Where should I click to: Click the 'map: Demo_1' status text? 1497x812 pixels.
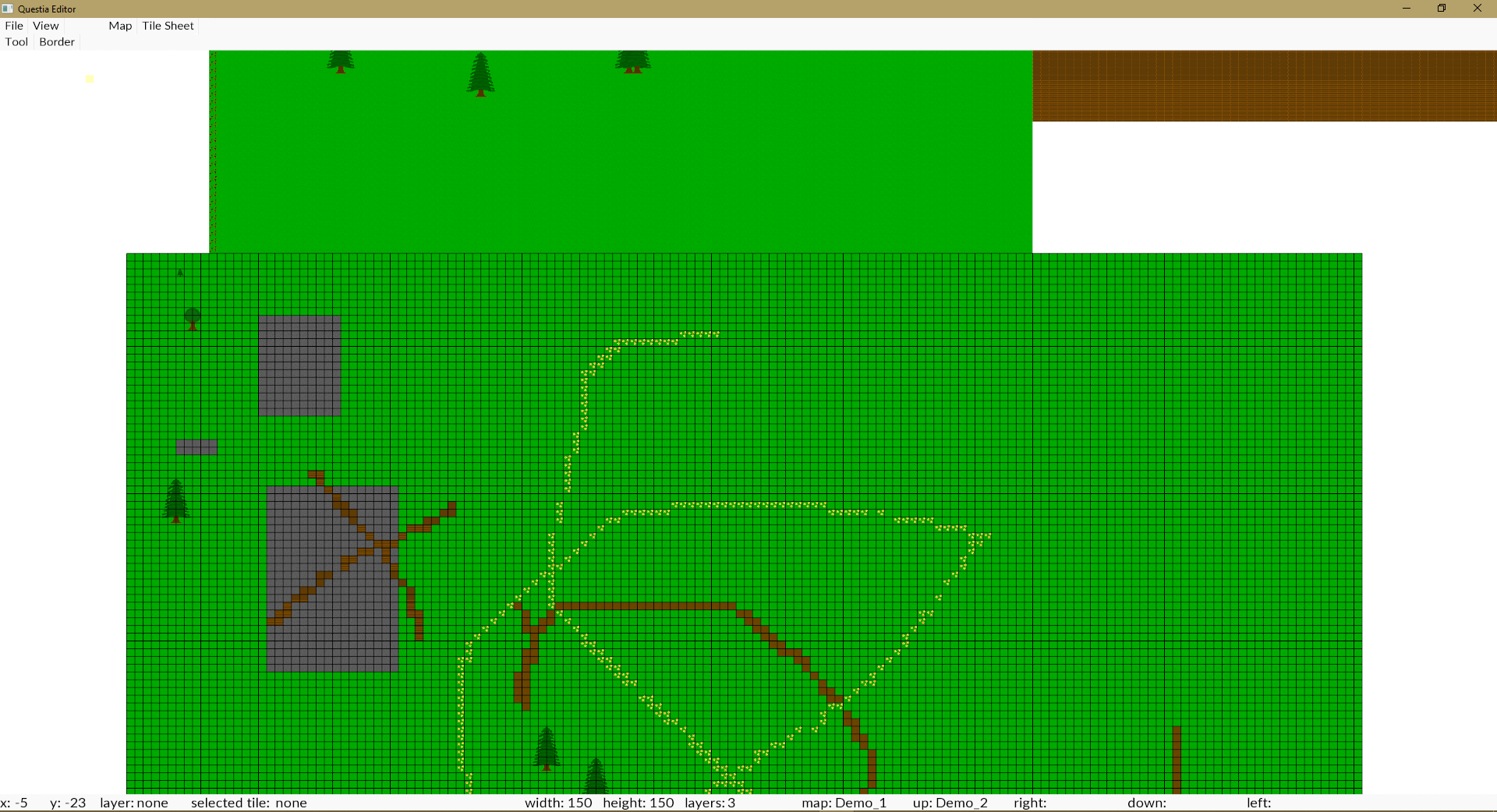coord(844,803)
